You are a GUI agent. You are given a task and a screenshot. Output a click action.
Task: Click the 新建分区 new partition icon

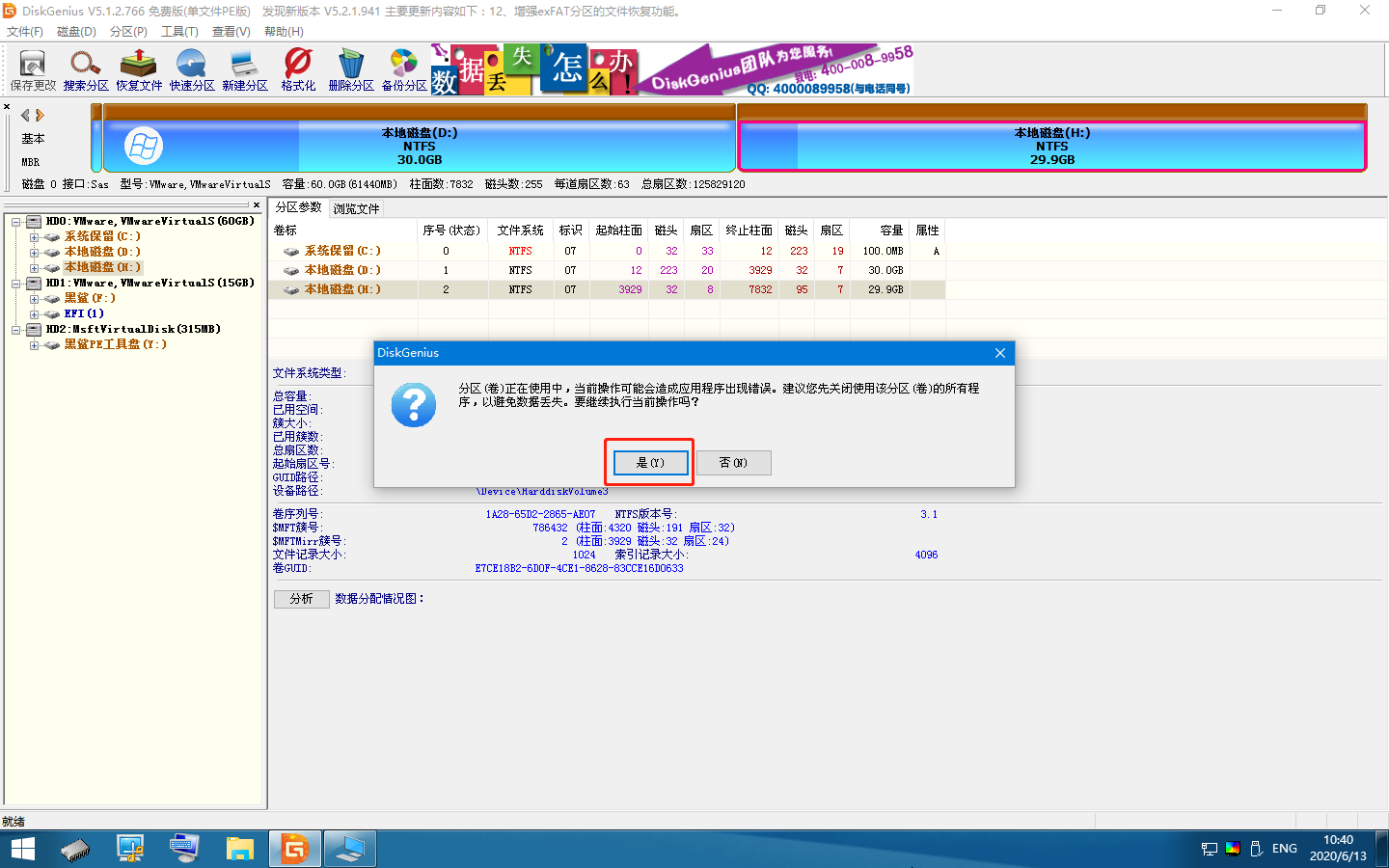click(245, 70)
